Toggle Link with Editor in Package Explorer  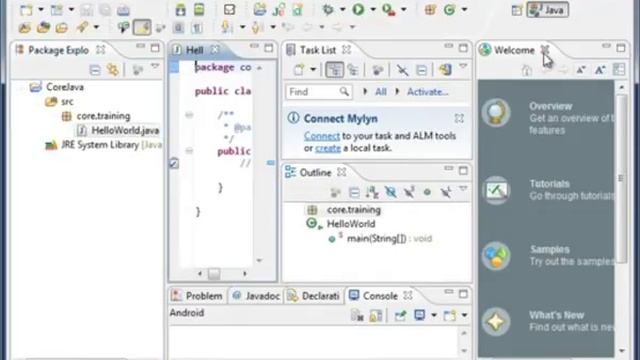click(113, 70)
